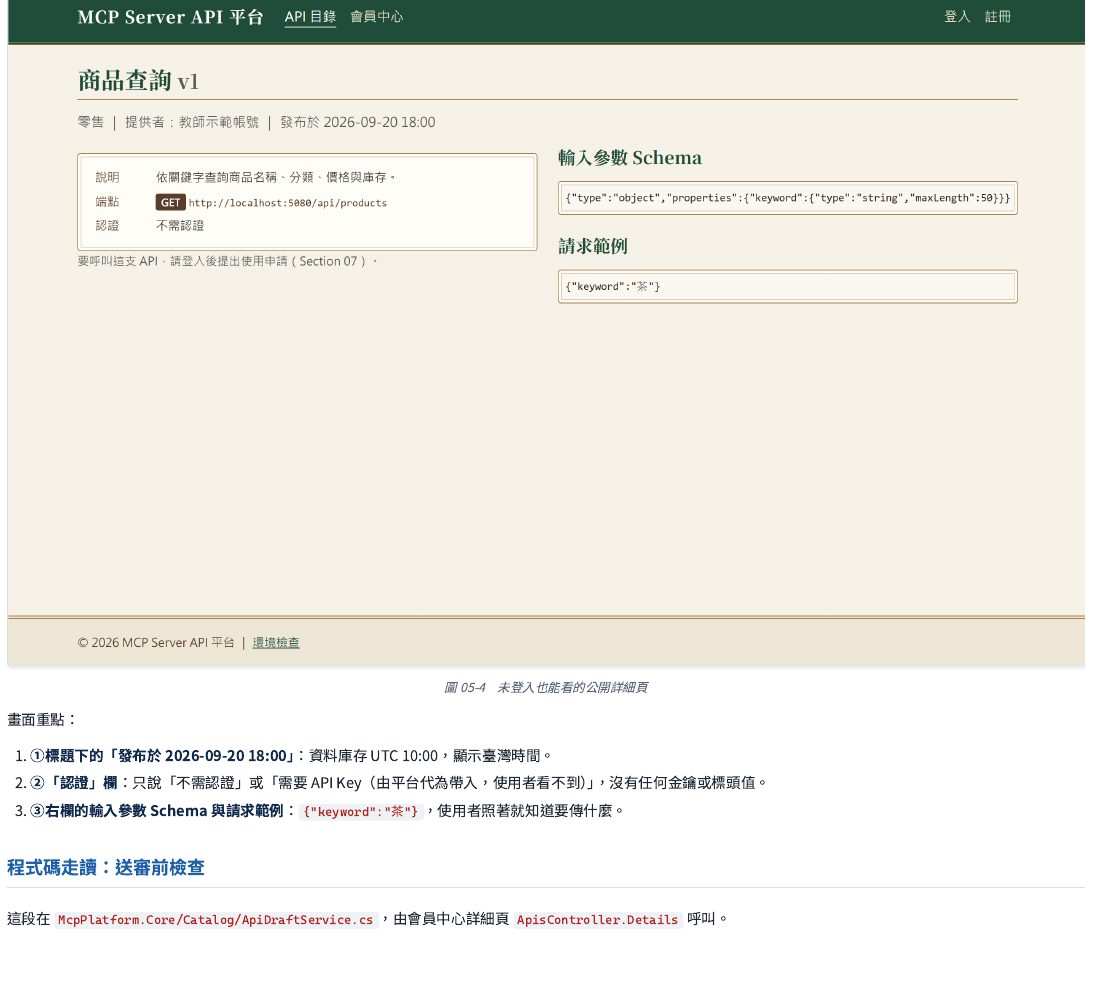Click inline code {"keyword":"茶"} in list item 3

tap(360, 811)
